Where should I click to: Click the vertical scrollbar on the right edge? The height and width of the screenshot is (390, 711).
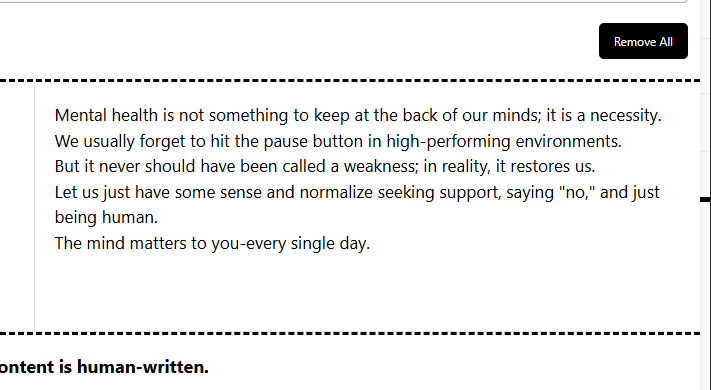click(x=706, y=195)
